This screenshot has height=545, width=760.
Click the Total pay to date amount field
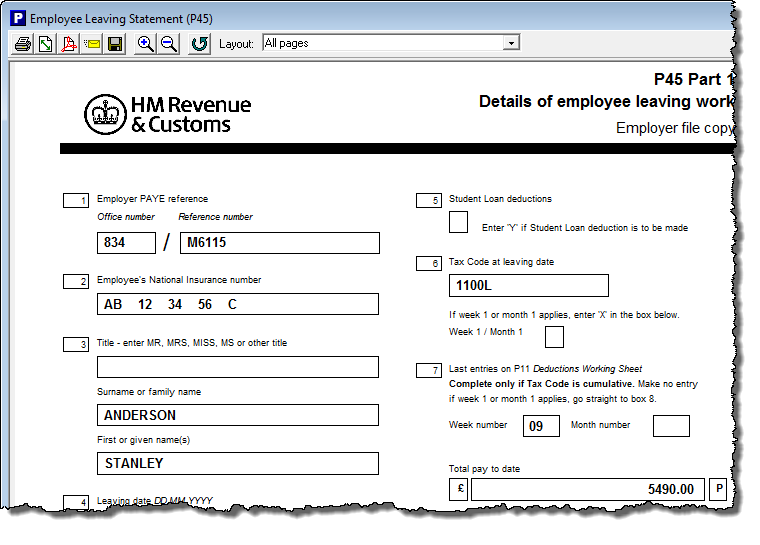coord(586,489)
